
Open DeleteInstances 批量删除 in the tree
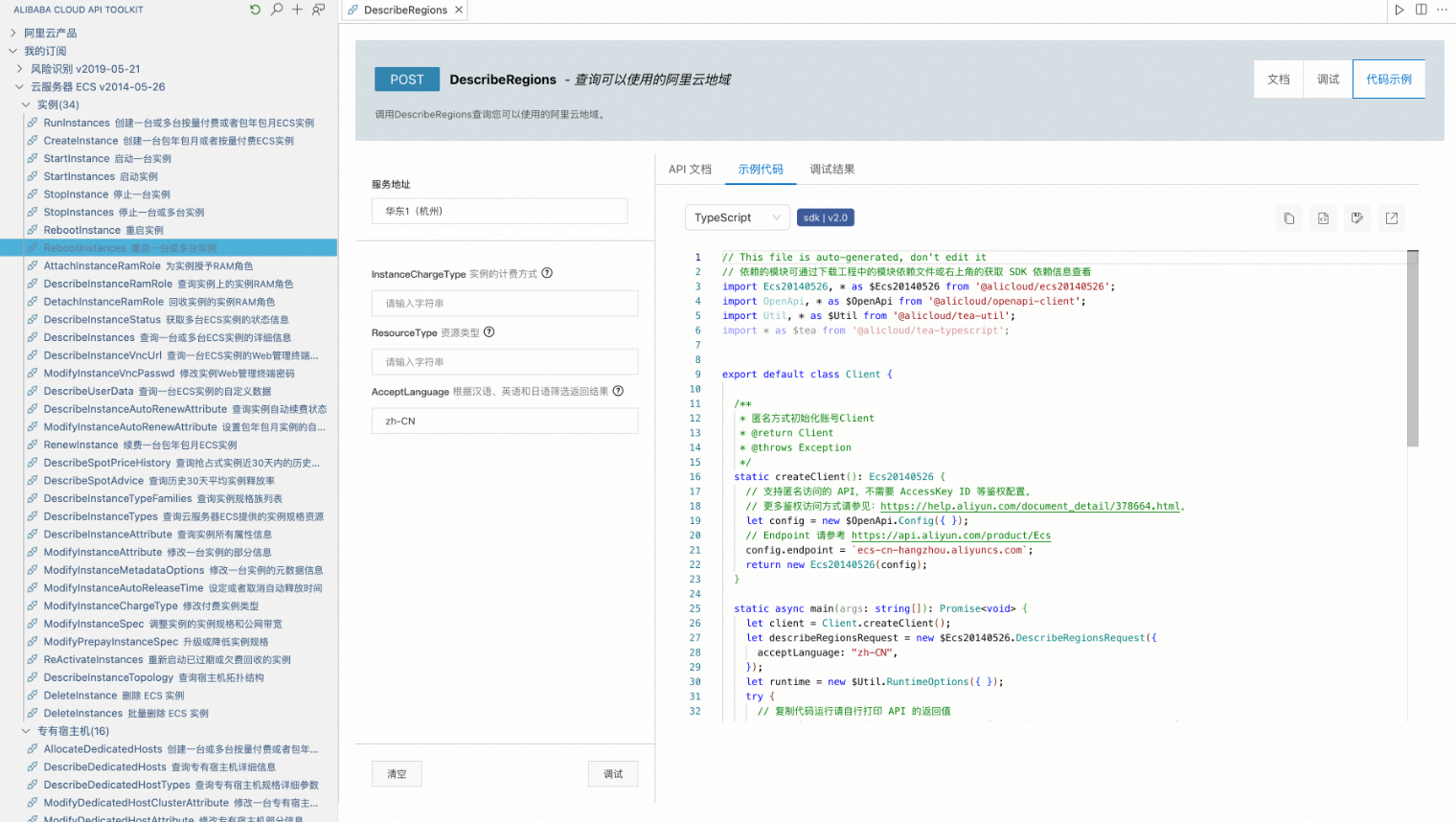point(125,713)
